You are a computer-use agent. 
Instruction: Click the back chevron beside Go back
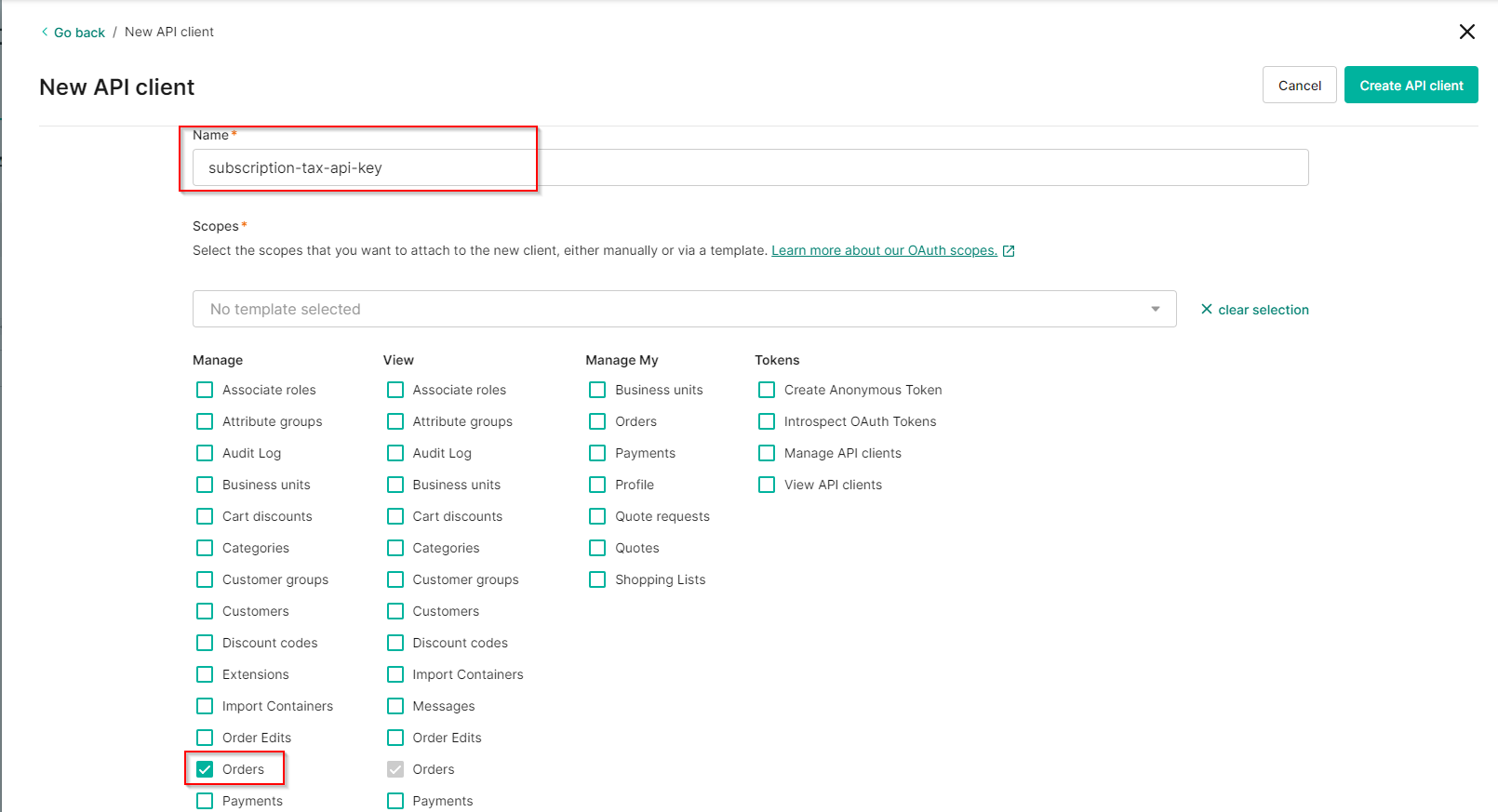45,32
